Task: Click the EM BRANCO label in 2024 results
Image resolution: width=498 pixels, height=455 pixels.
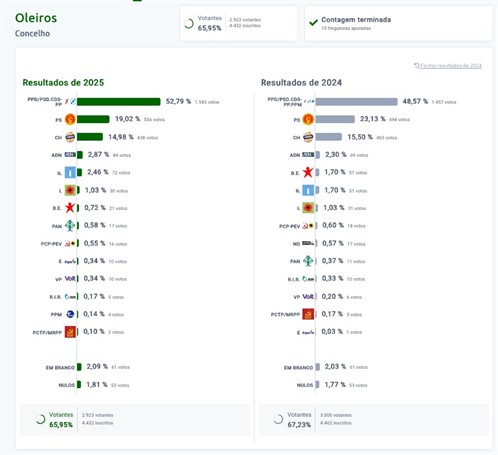Action: 298,368
